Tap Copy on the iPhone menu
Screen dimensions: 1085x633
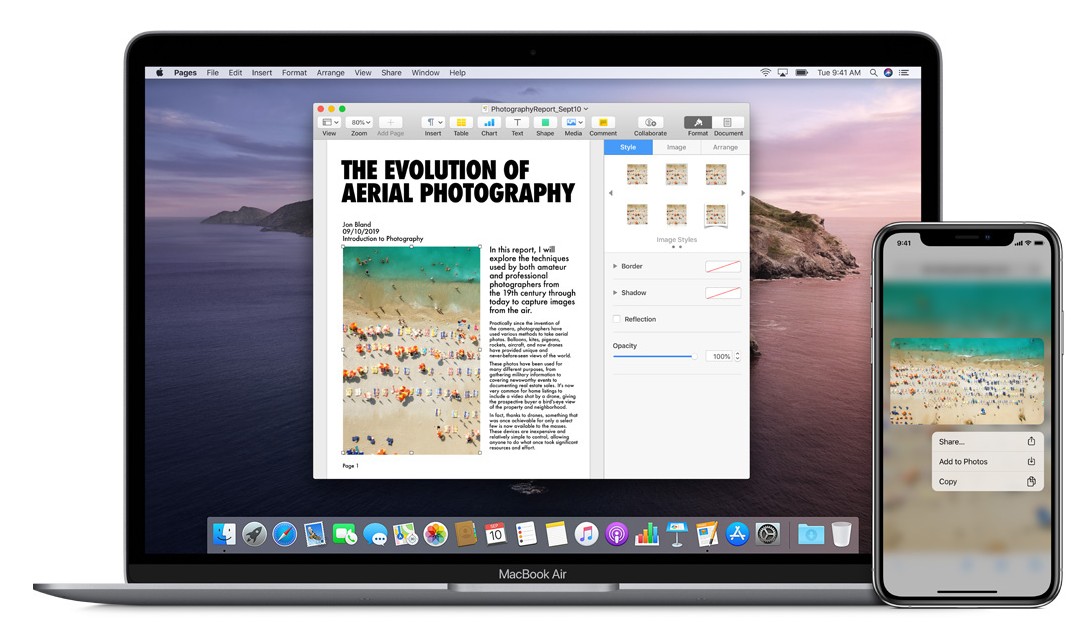coord(987,481)
